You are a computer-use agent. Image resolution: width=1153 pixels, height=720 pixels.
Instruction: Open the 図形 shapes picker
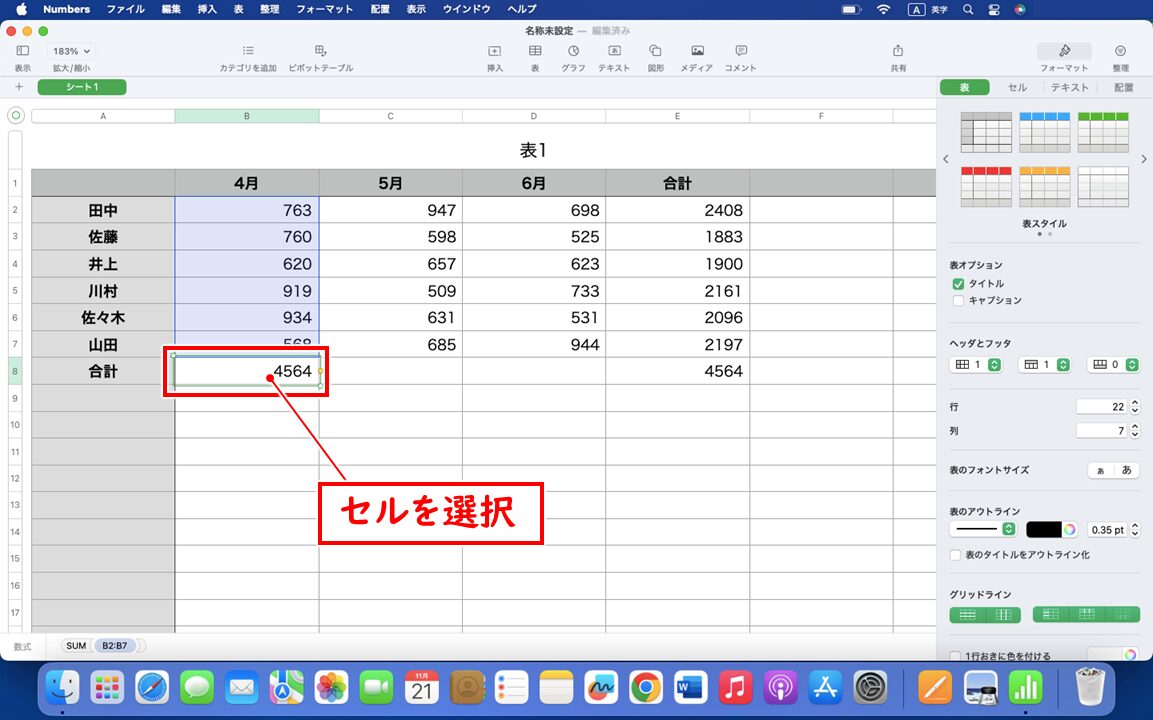pyautogui.click(x=655, y=56)
